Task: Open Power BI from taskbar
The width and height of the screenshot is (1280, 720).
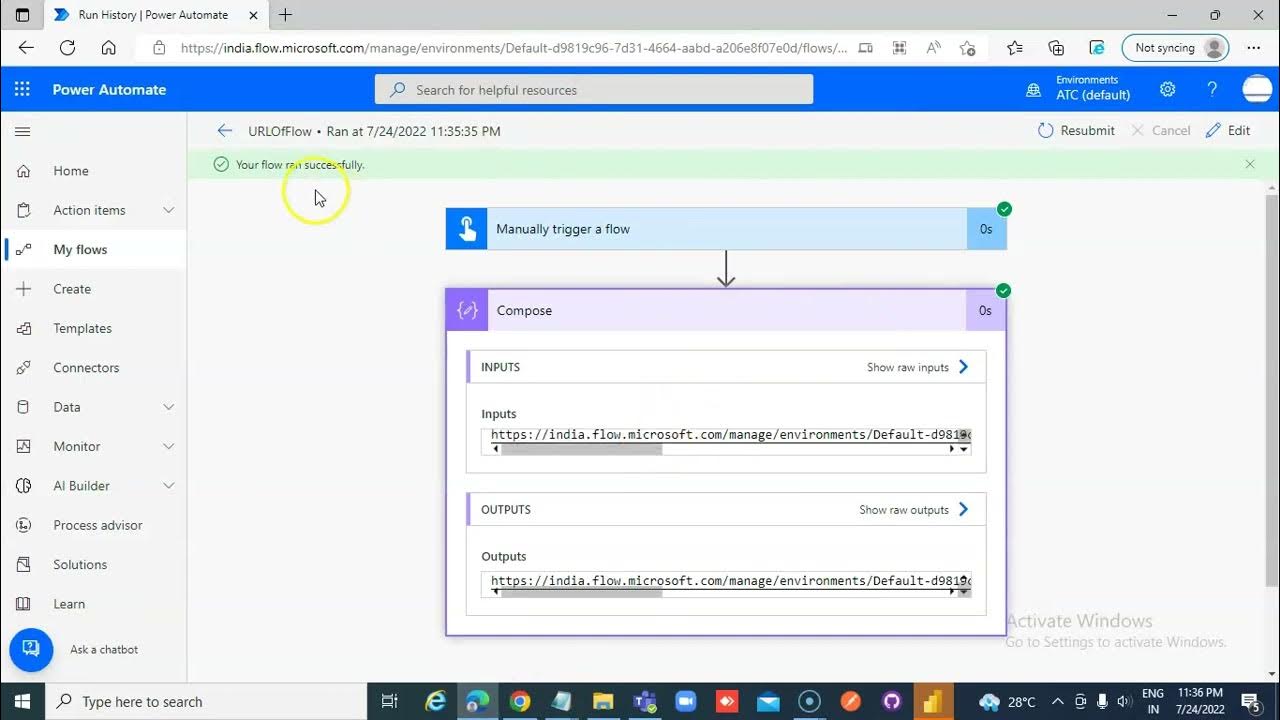Action: (x=932, y=701)
